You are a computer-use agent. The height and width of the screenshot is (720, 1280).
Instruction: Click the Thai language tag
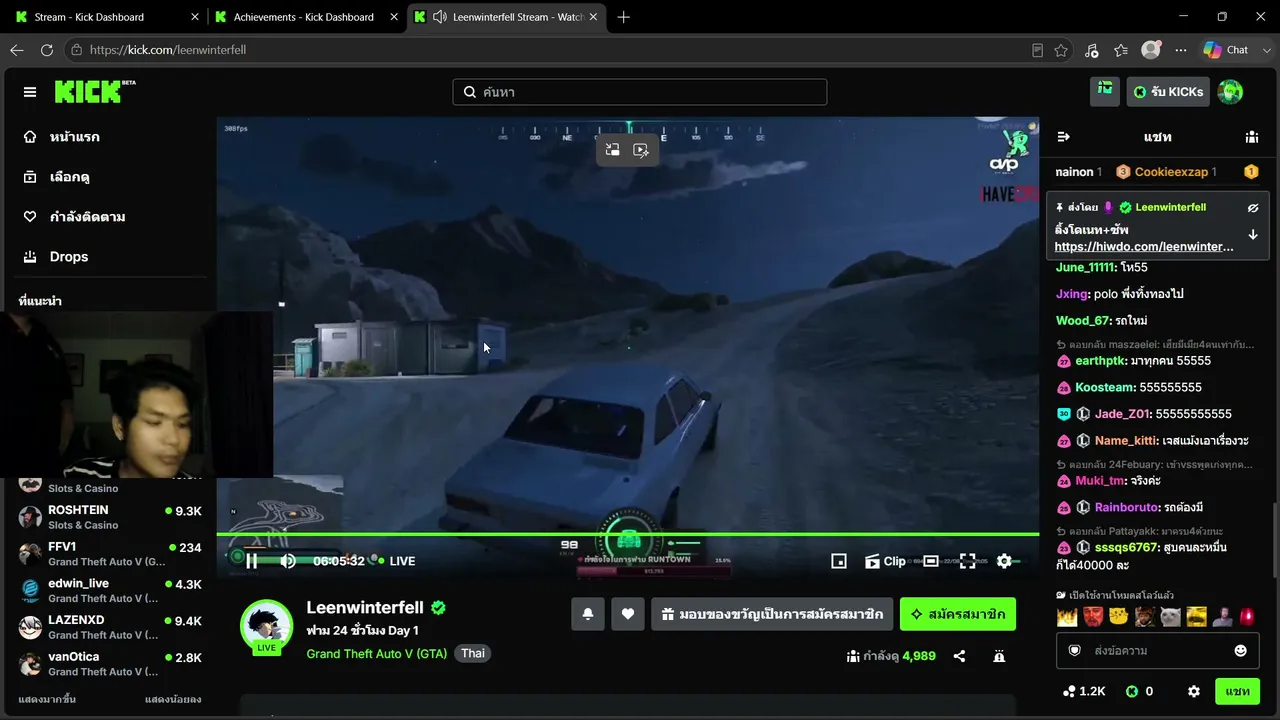tap(473, 653)
